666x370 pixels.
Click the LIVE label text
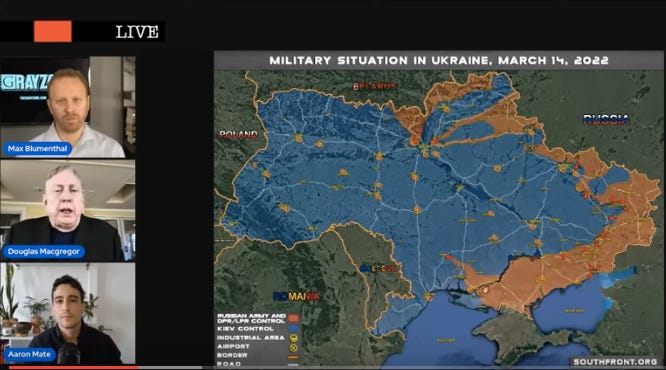137,32
